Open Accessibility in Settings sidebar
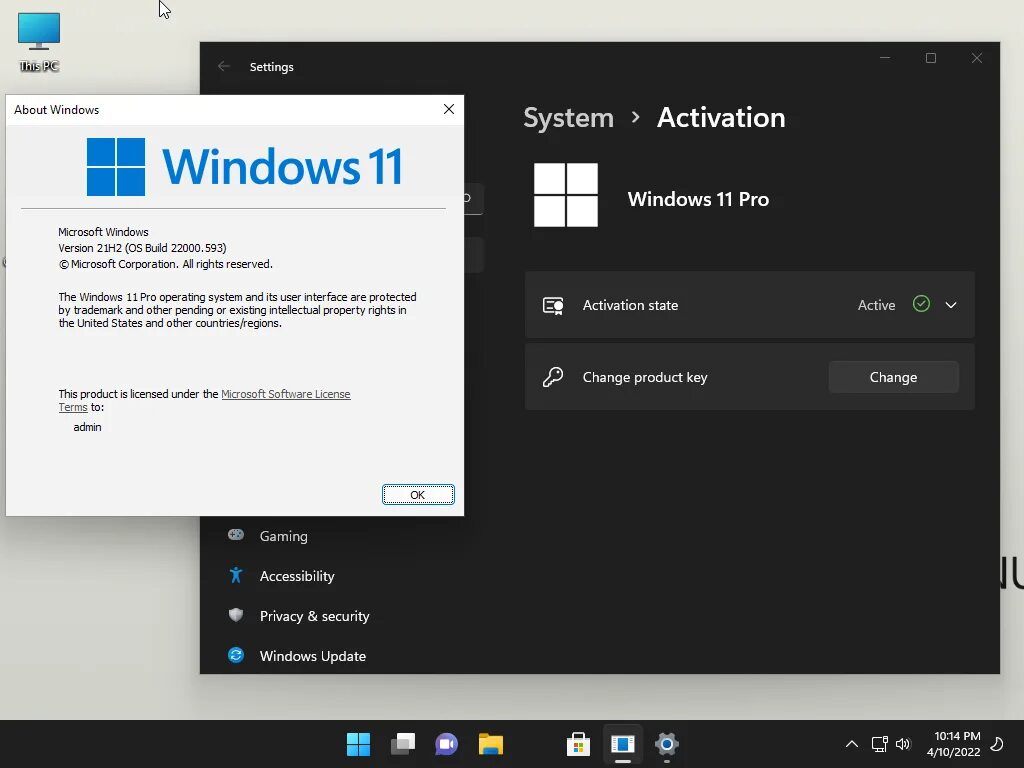This screenshot has width=1024, height=768. point(297,576)
